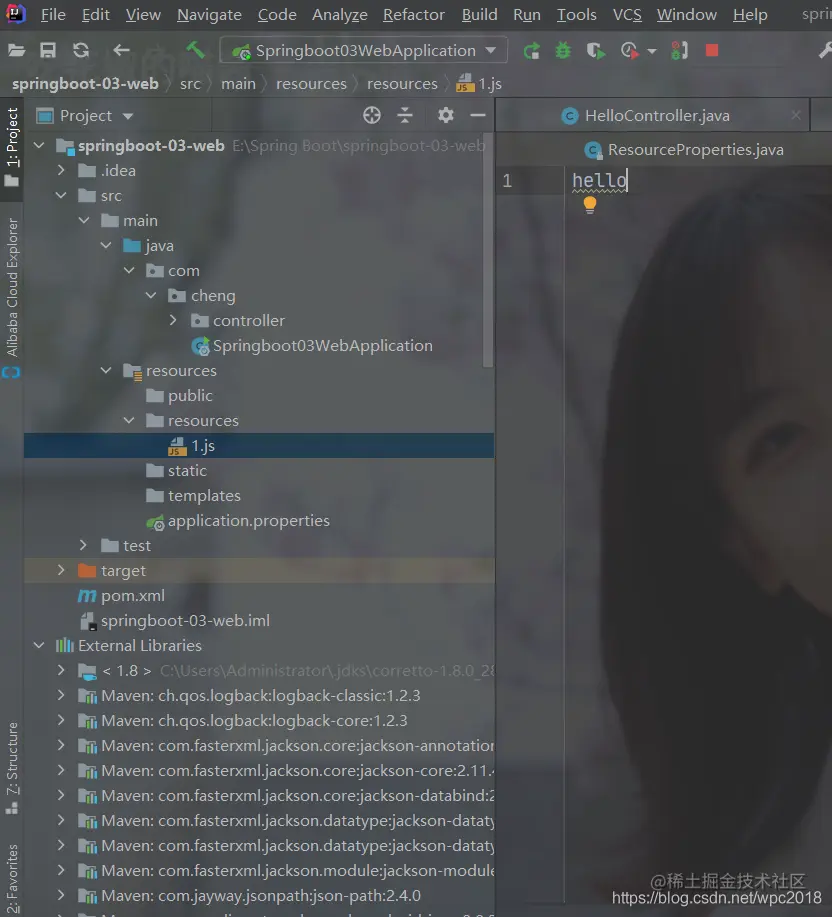Click the Save All toolbar icon

click(48, 51)
